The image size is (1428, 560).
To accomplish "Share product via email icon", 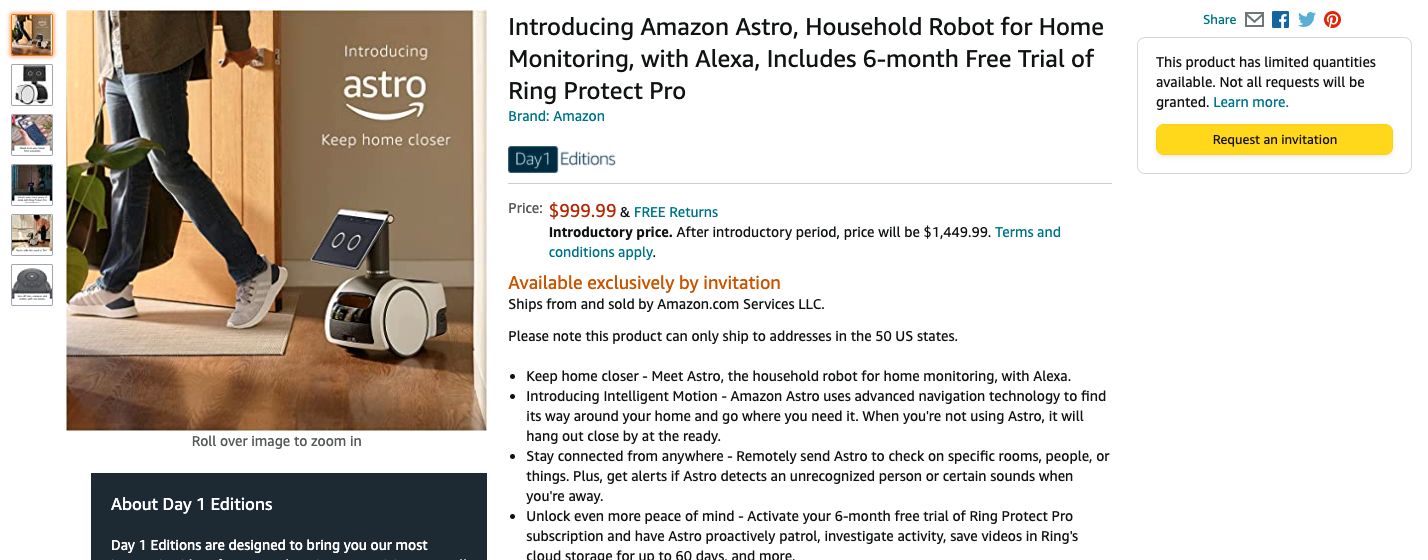I will coord(1254,20).
